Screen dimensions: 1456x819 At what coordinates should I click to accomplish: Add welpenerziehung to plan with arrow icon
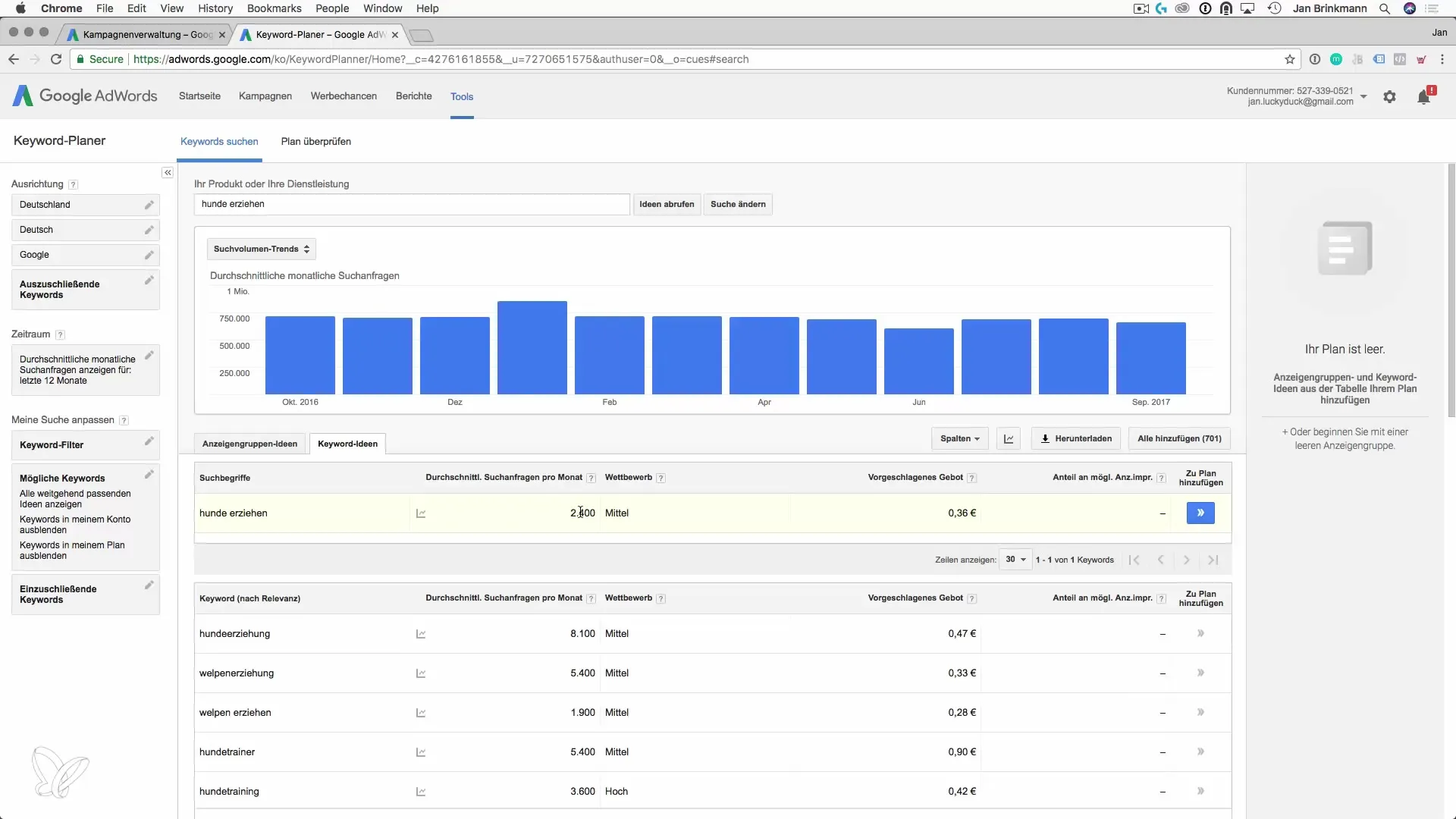(1200, 673)
